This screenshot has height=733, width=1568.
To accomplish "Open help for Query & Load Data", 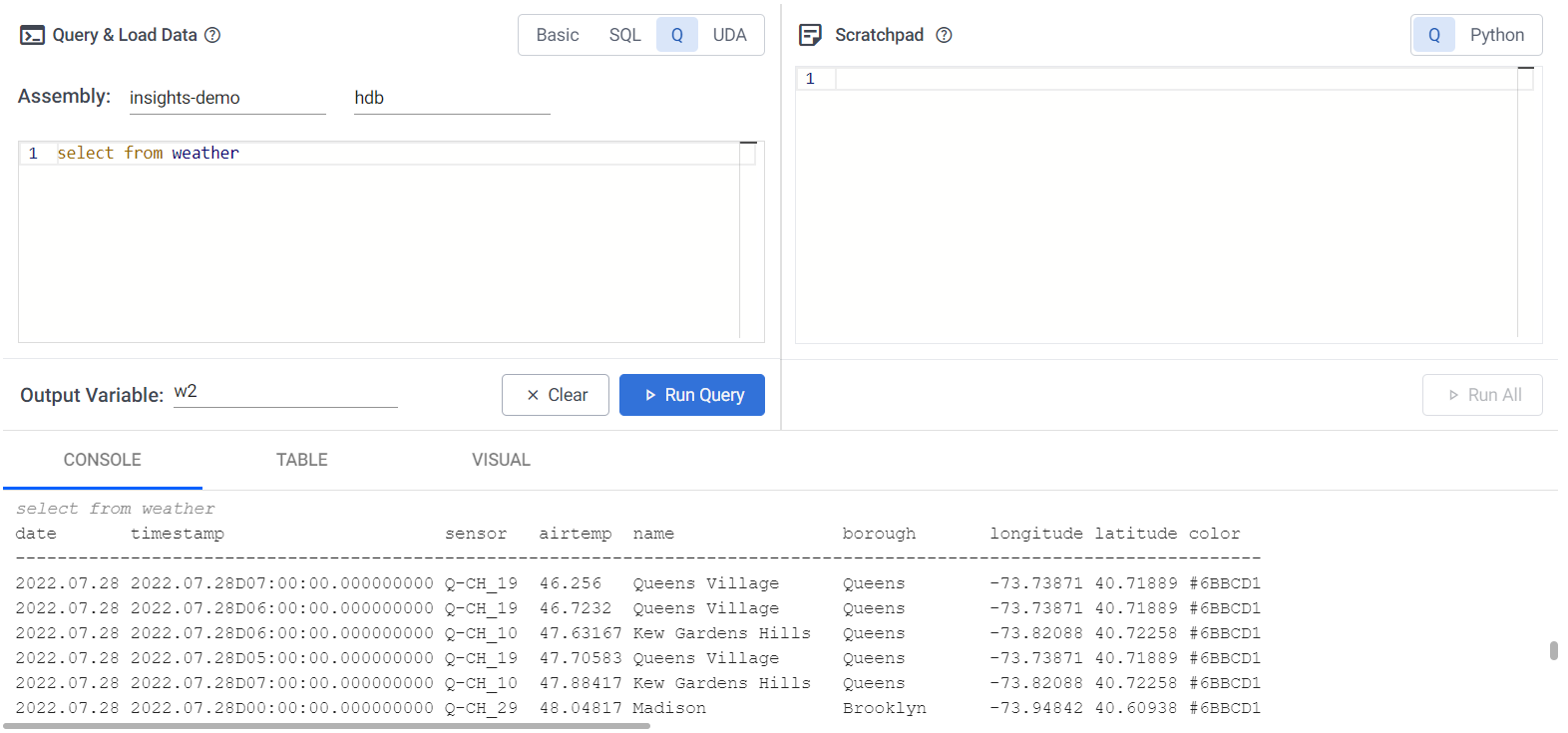I will (212, 35).
